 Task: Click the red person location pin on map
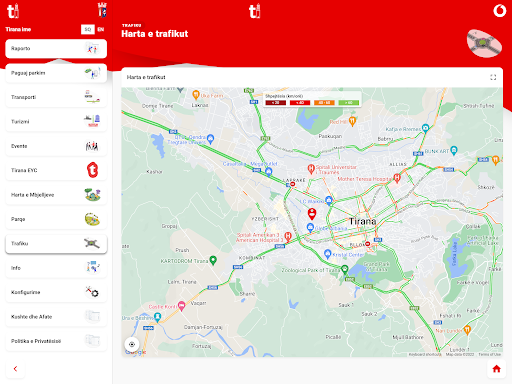coord(312,214)
